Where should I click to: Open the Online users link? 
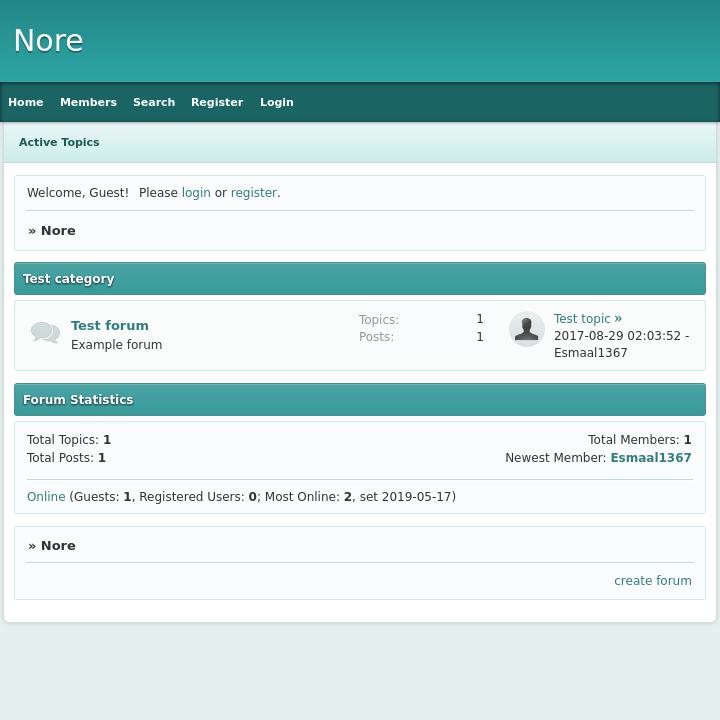coord(46,497)
